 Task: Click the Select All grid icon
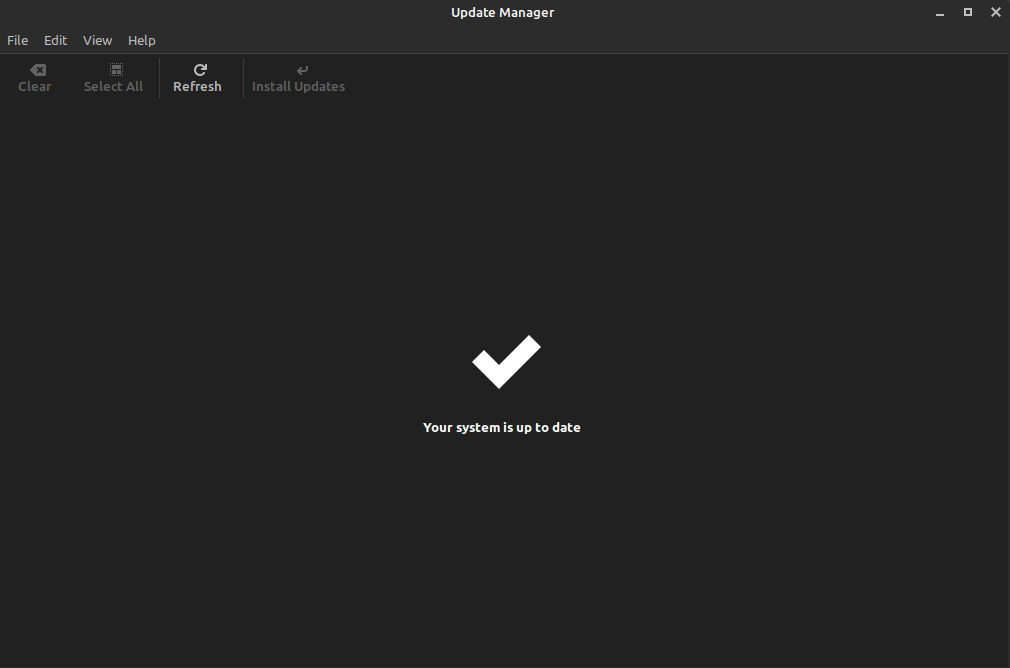pyautogui.click(x=113, y=68)
